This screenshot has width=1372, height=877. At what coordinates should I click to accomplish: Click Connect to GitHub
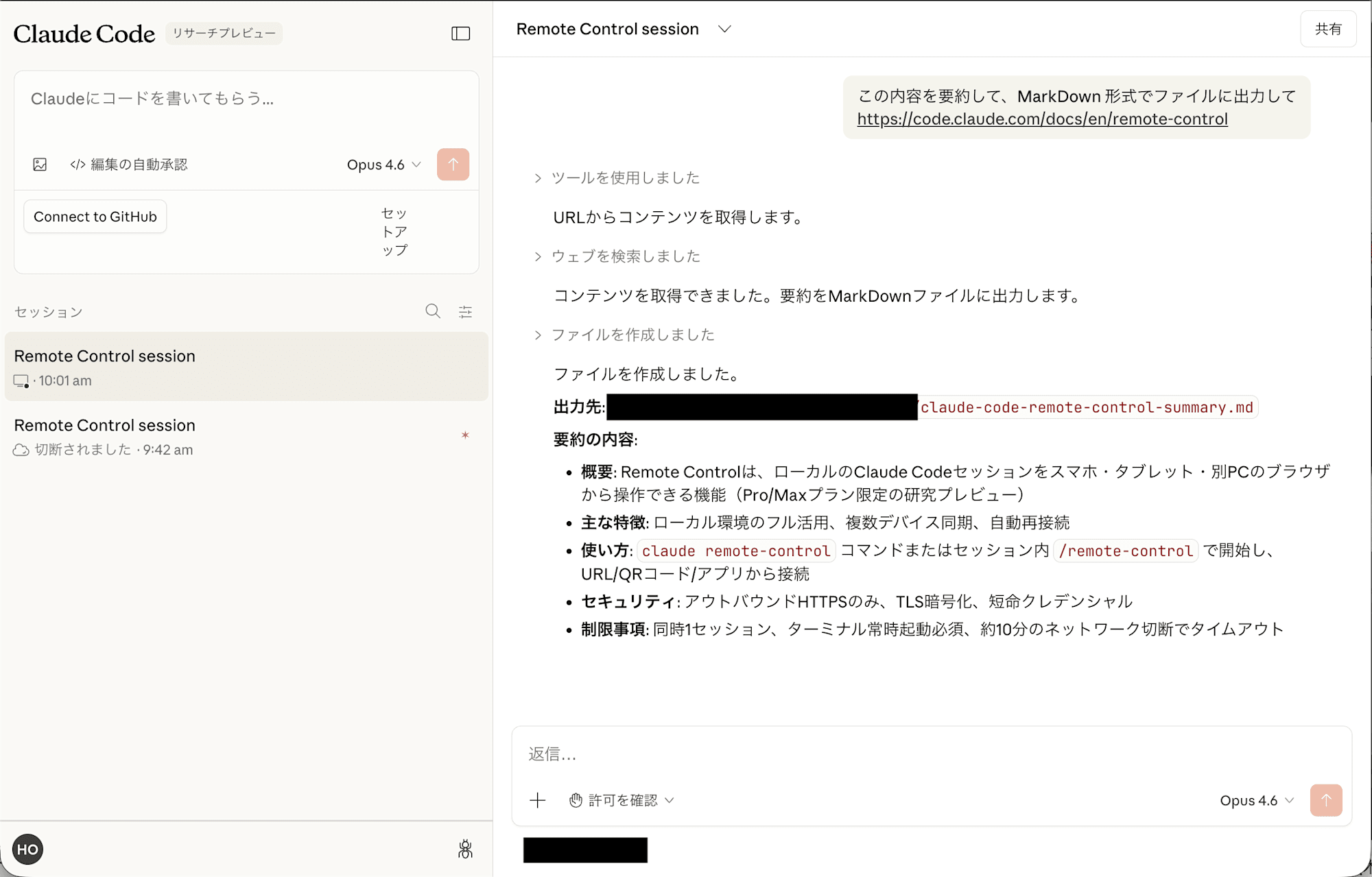click(x=95, y=216)
